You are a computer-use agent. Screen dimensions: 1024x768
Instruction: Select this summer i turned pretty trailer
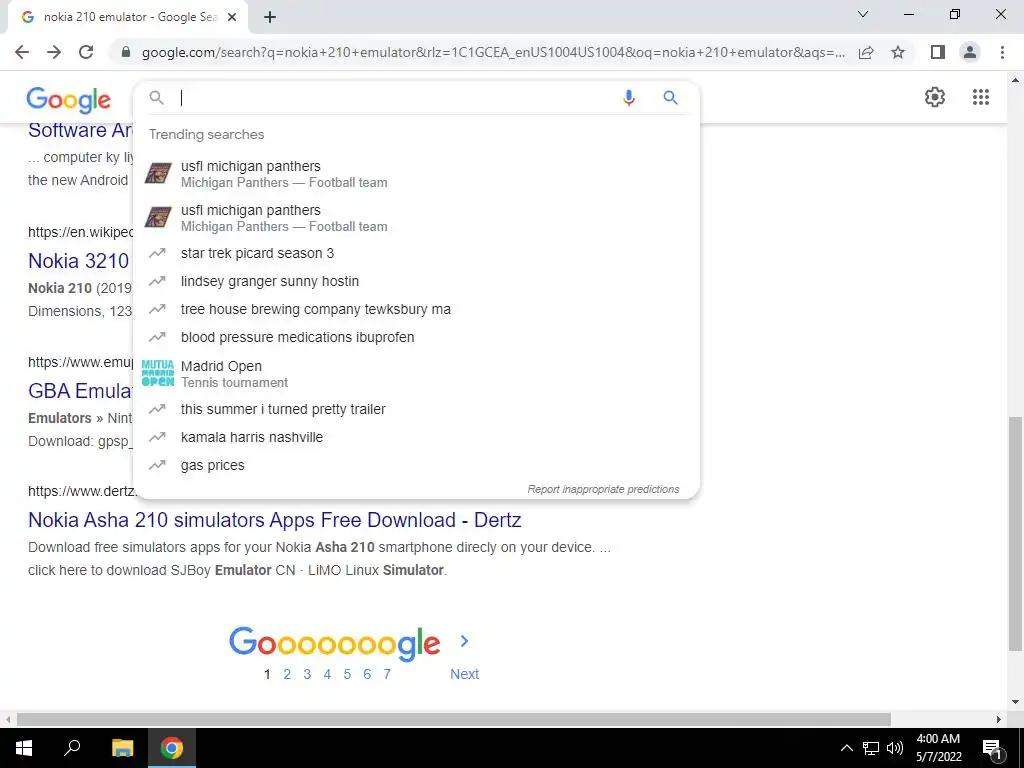pos(416,409)
